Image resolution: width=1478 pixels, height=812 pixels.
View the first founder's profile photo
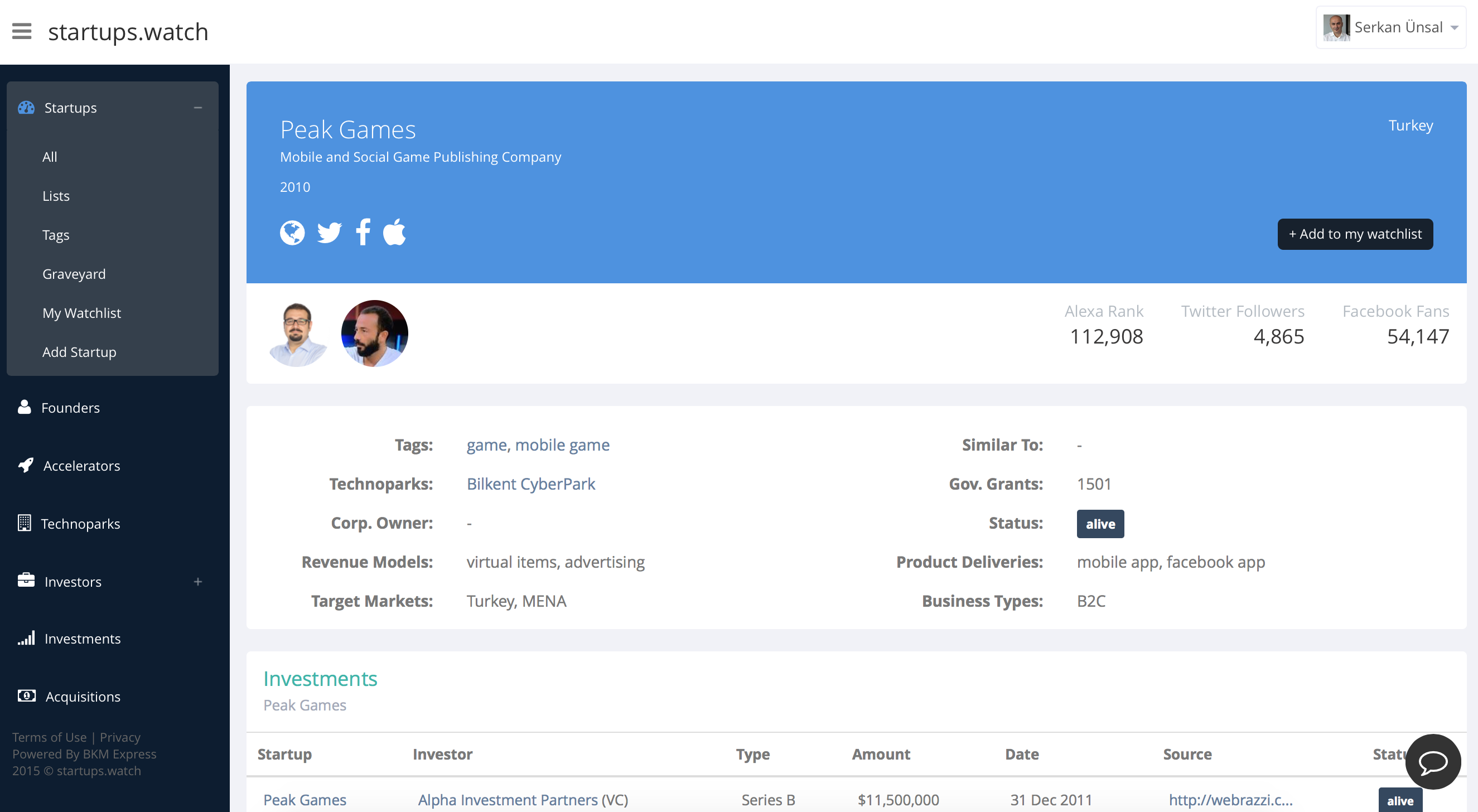click(x=297, y=333)
